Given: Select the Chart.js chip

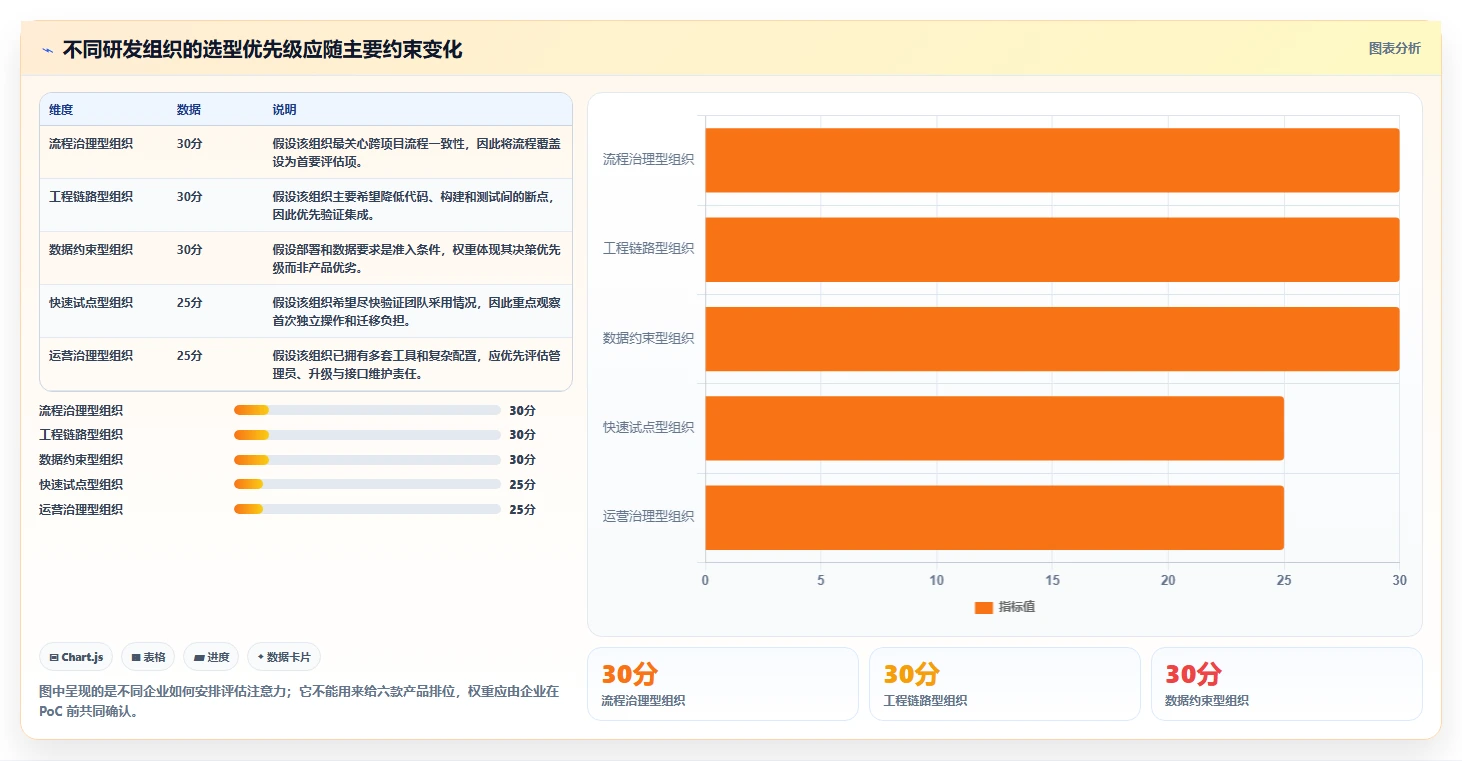Looking at the screenshot, I should 77,657.
